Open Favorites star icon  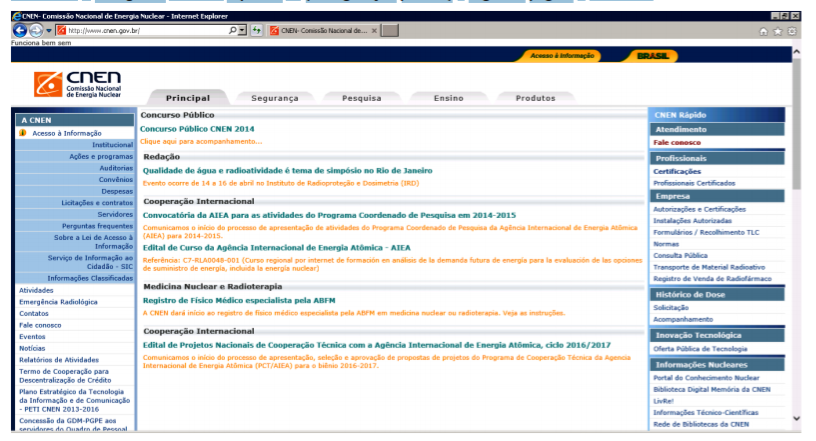pyautogui.click(x=777, y=31)
